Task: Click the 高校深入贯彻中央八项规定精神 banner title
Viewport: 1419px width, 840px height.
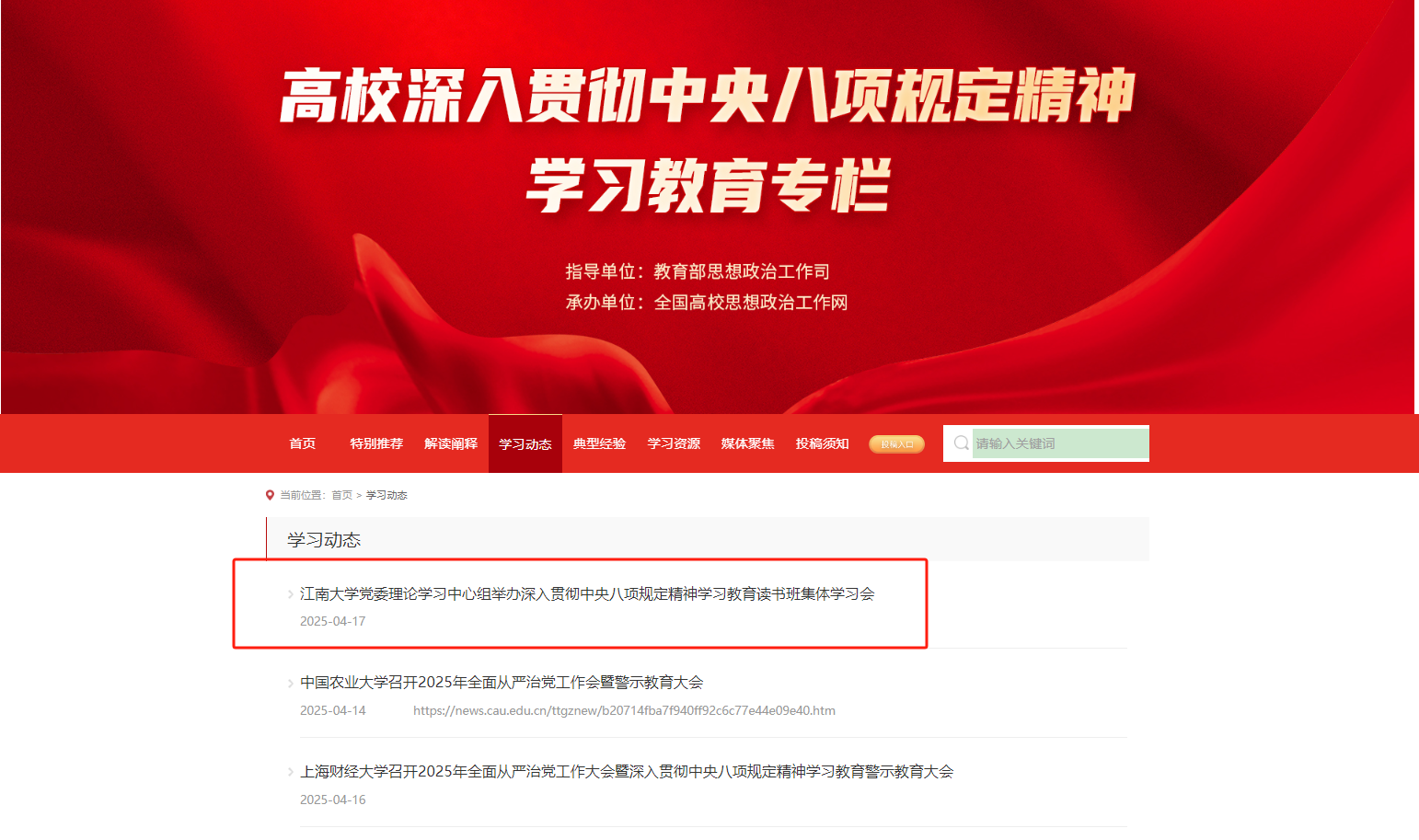Action: [708, 95]
